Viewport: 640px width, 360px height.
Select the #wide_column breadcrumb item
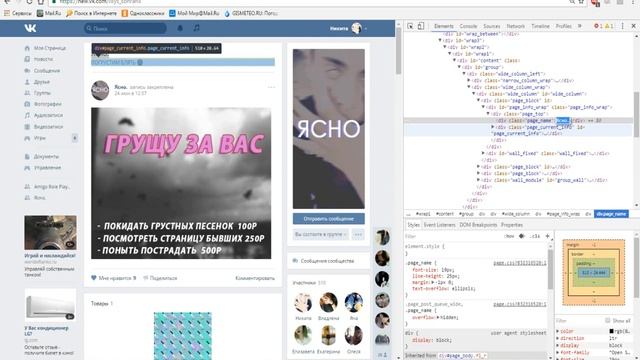[516, 214]
